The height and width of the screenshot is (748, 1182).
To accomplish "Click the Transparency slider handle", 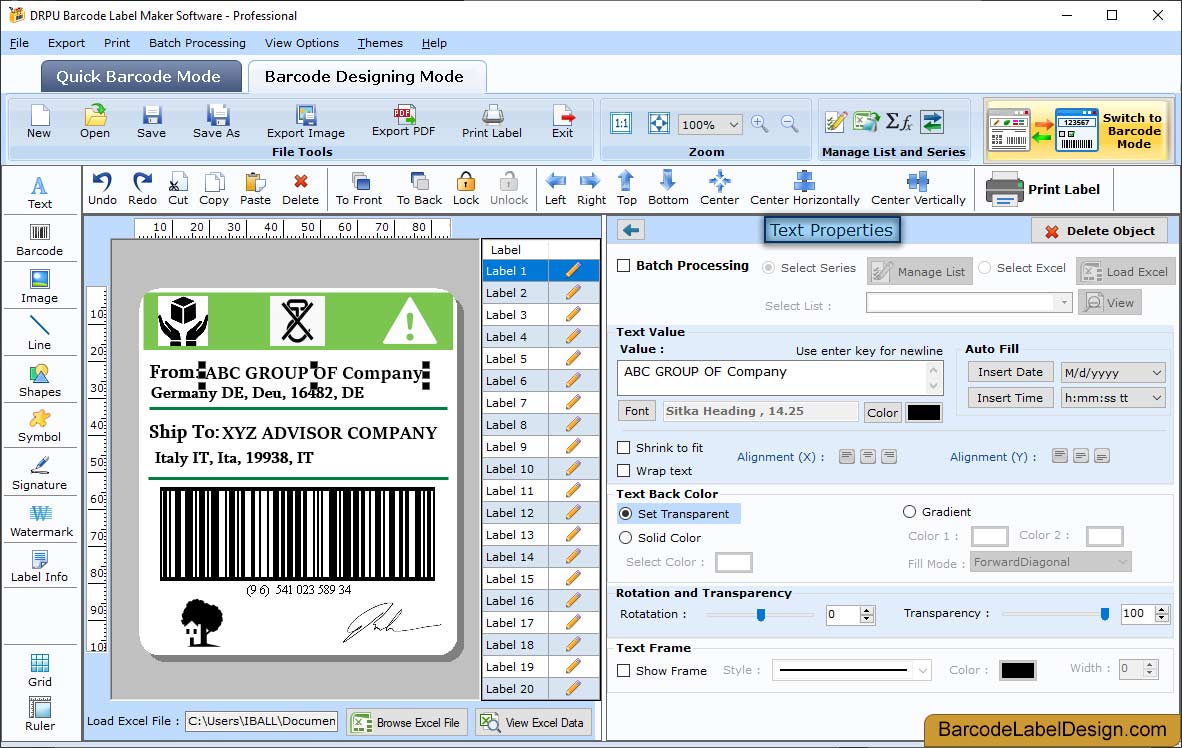I will point(1104,614).
